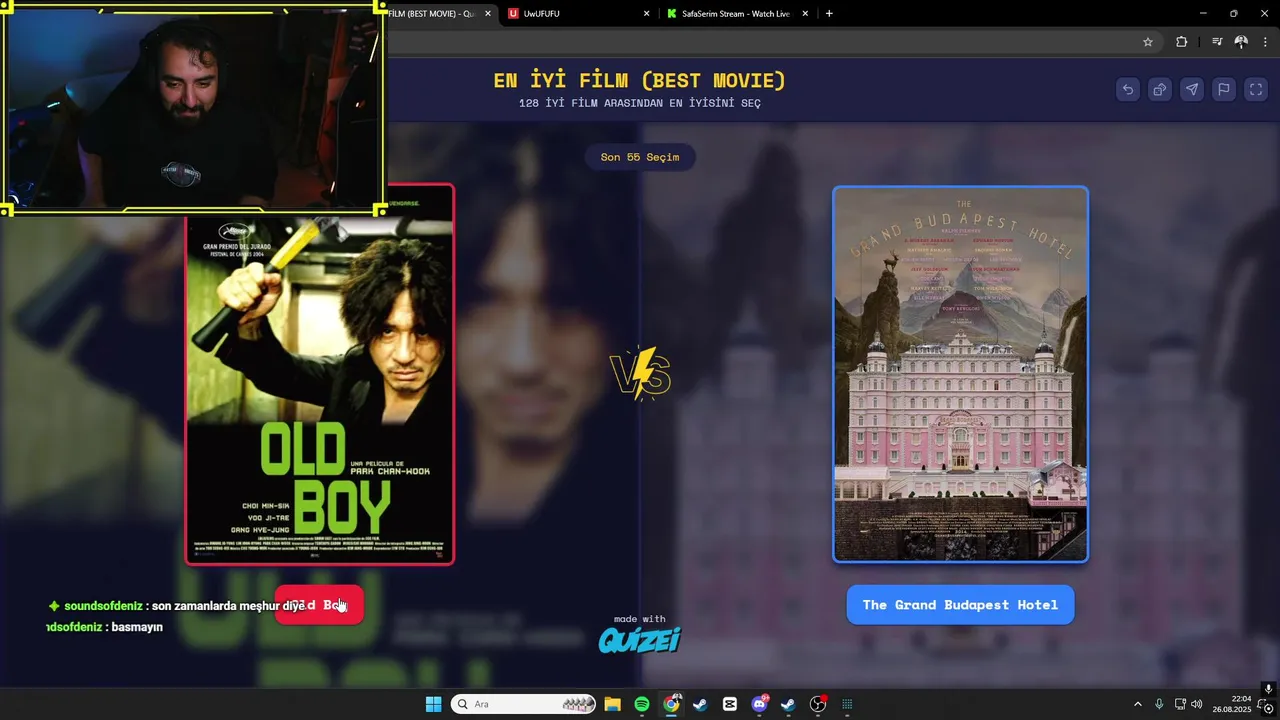This screenshot has width=1280, height=720.
Task: Open the Chrome extensions puzzle icon
Action: click(1182, 42)
